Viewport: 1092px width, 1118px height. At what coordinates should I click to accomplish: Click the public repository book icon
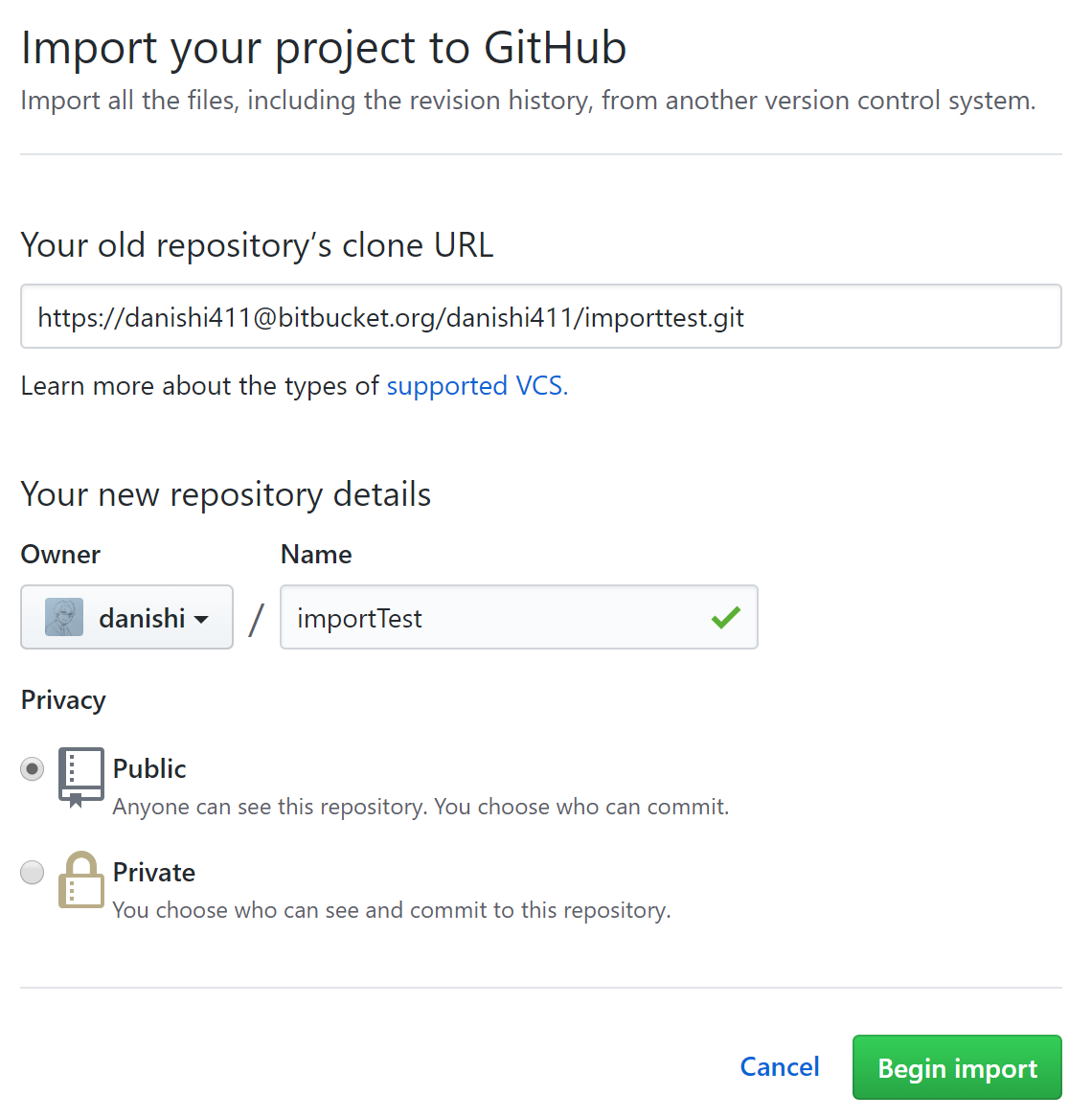click(x=81, y=777)
